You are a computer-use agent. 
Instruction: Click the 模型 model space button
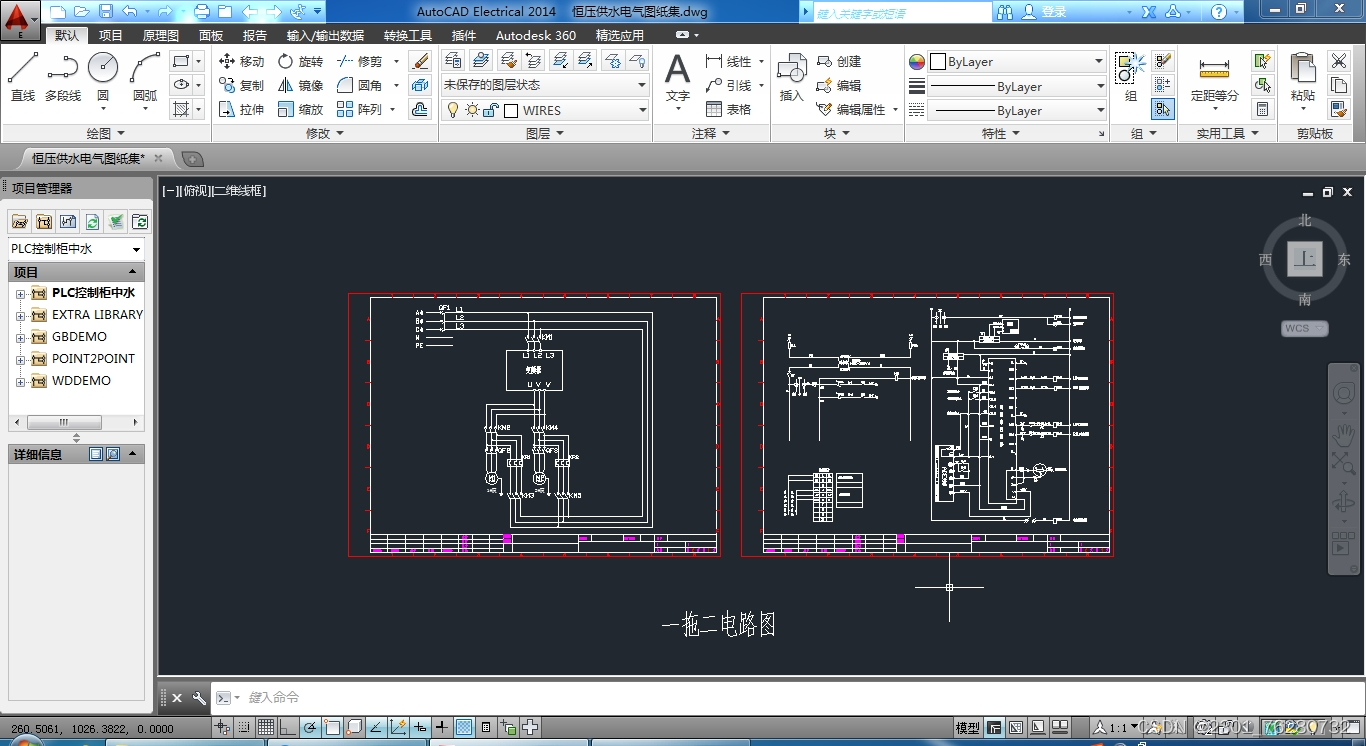[968, 728]
